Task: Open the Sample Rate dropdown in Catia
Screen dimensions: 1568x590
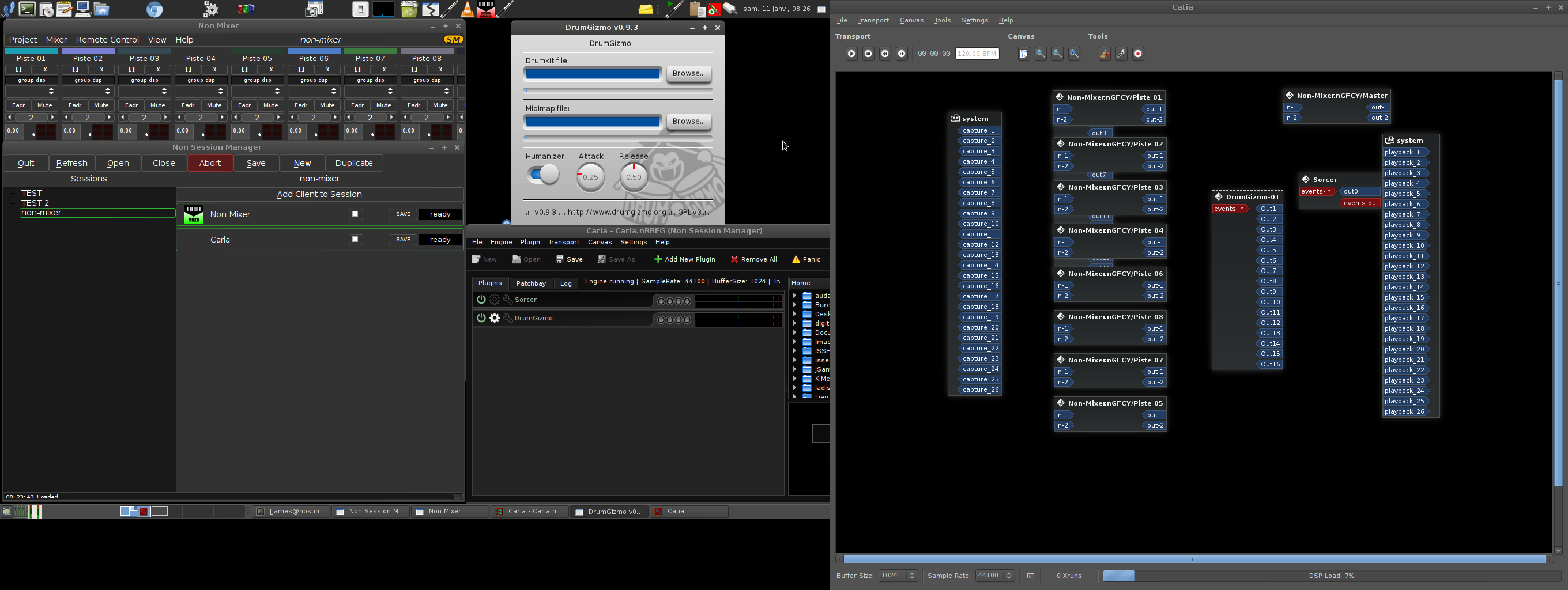Action: 994,576
